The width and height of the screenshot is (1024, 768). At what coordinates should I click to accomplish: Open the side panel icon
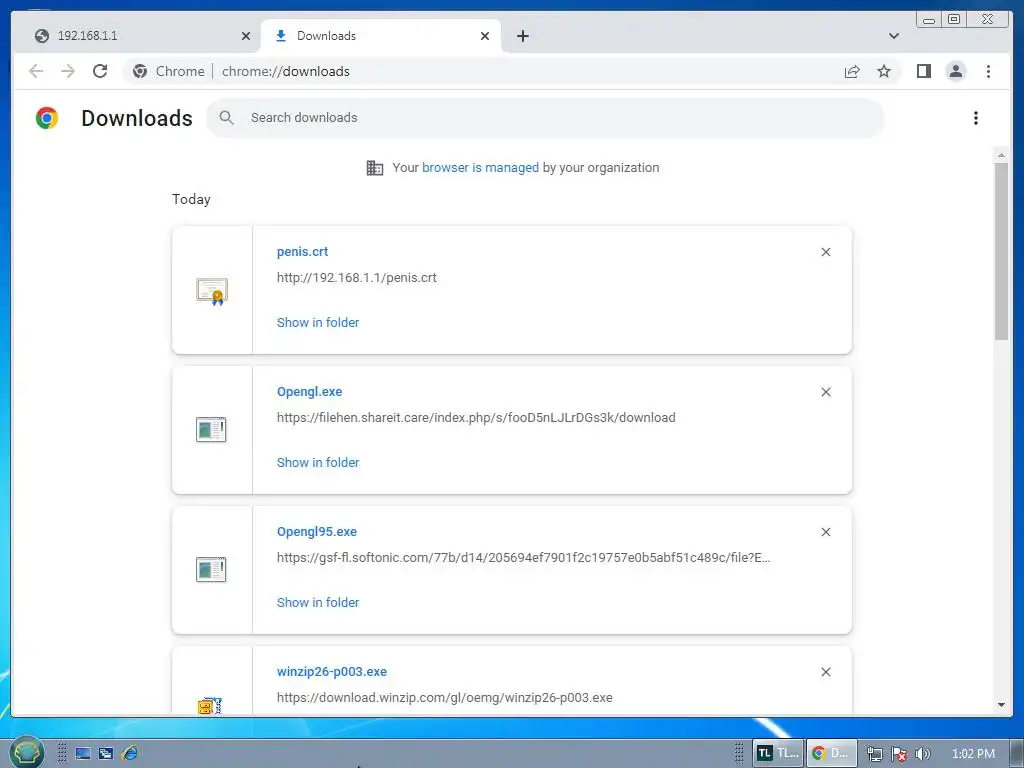923,71
